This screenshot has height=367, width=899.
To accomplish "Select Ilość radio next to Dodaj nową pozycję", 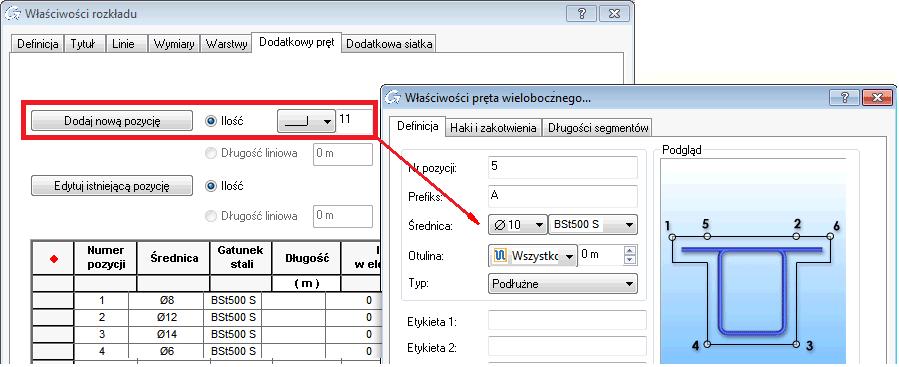I will pos(211,121).
